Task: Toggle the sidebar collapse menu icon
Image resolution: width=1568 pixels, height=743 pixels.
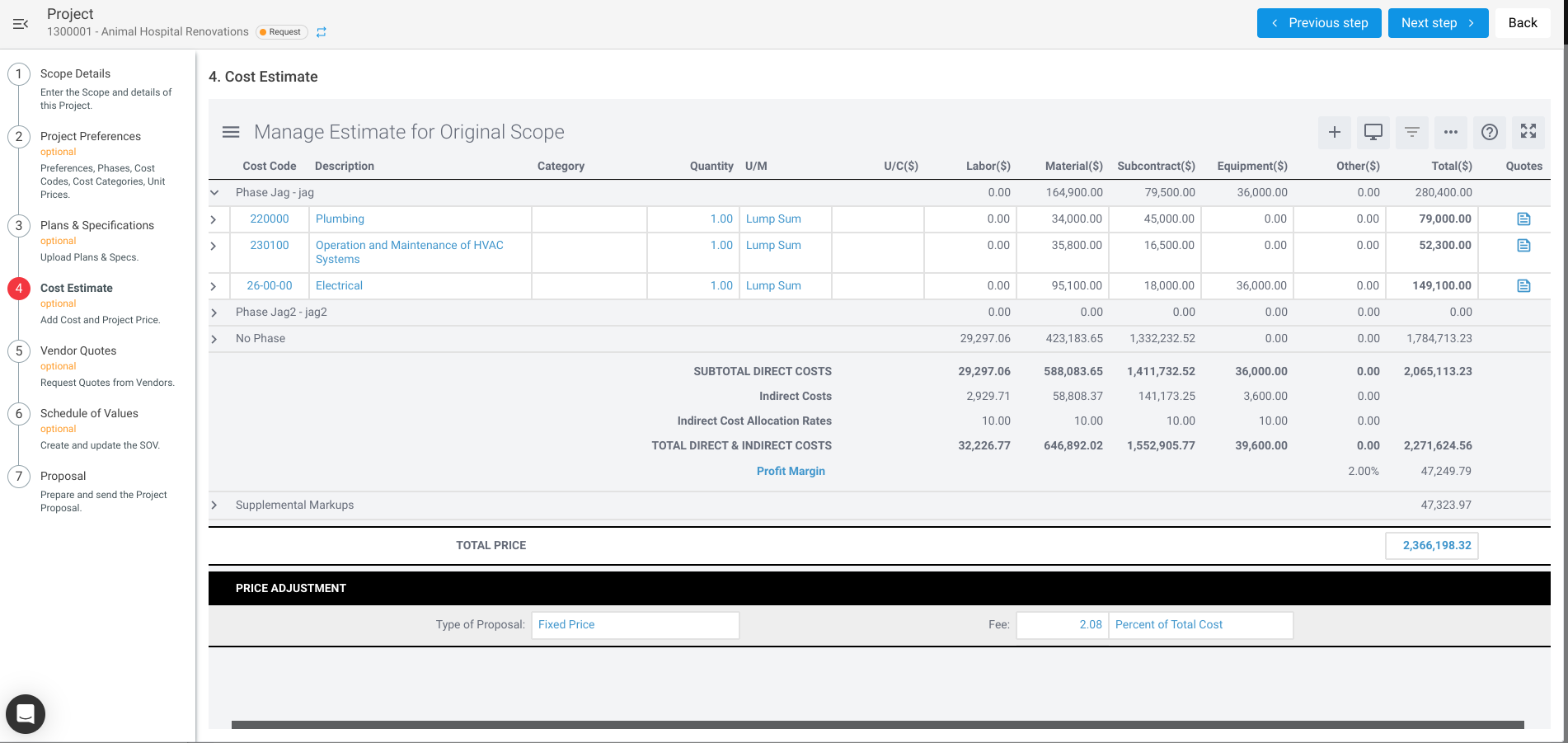Action: coord(21,24)
